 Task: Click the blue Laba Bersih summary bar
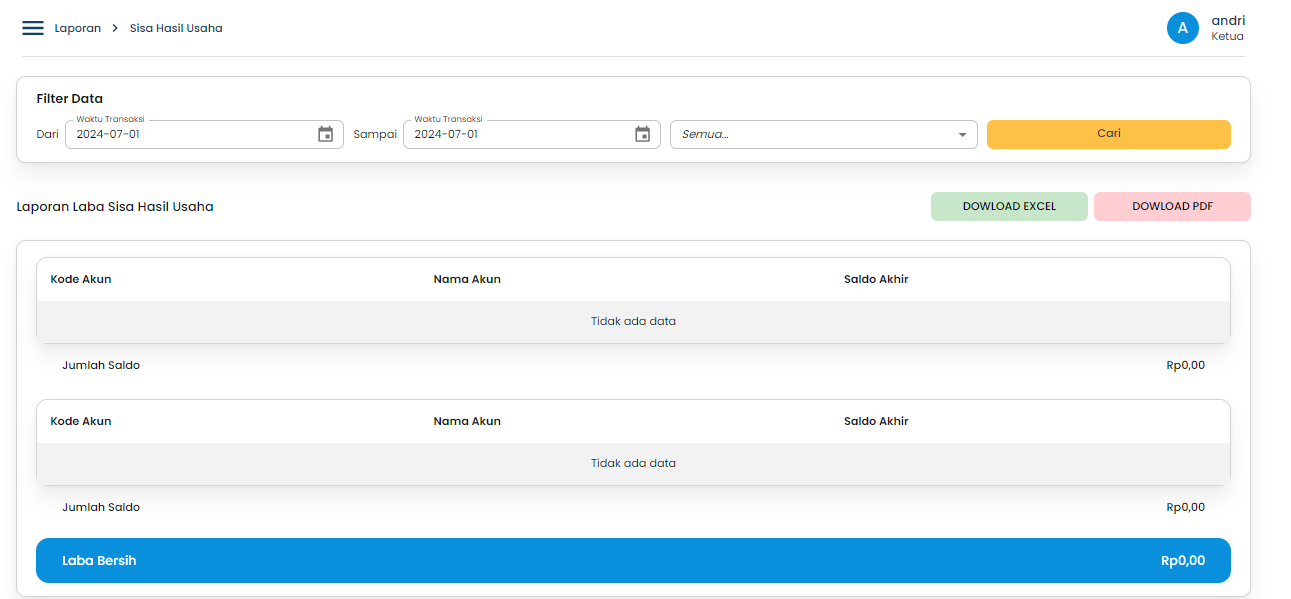[x=633, y=560]
